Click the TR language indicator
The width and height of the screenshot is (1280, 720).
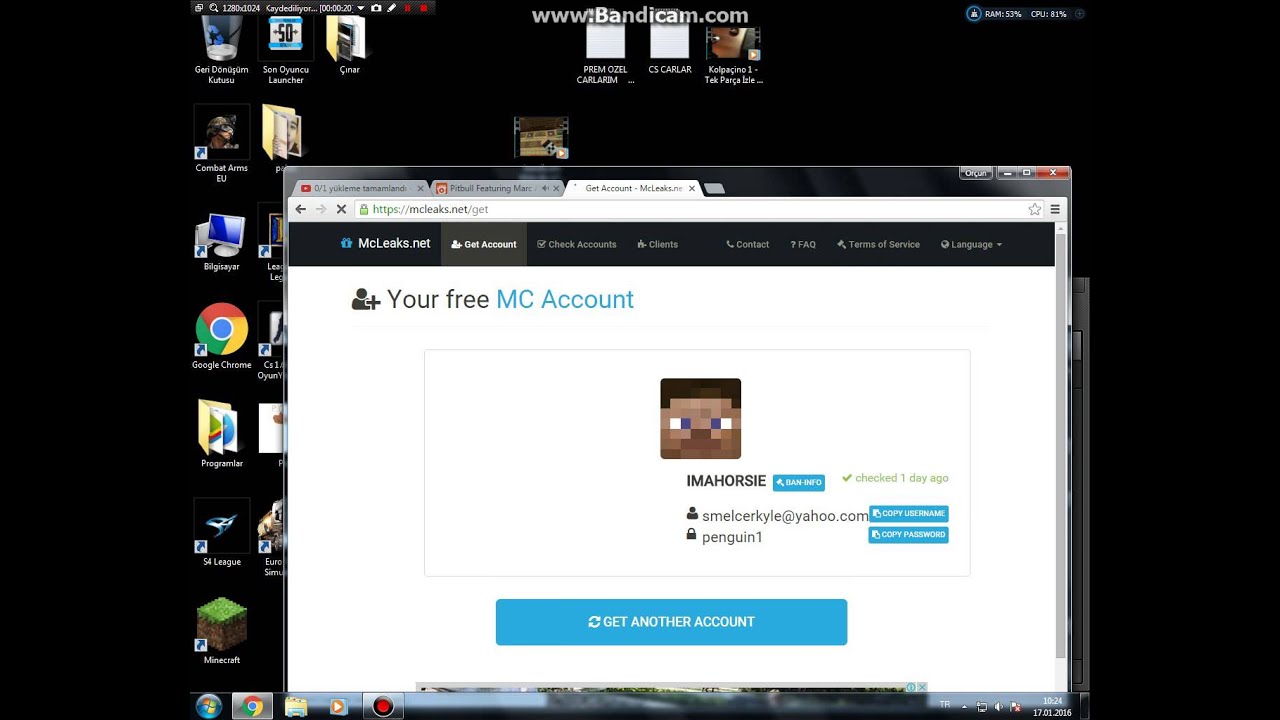click(x=945, y=705)
